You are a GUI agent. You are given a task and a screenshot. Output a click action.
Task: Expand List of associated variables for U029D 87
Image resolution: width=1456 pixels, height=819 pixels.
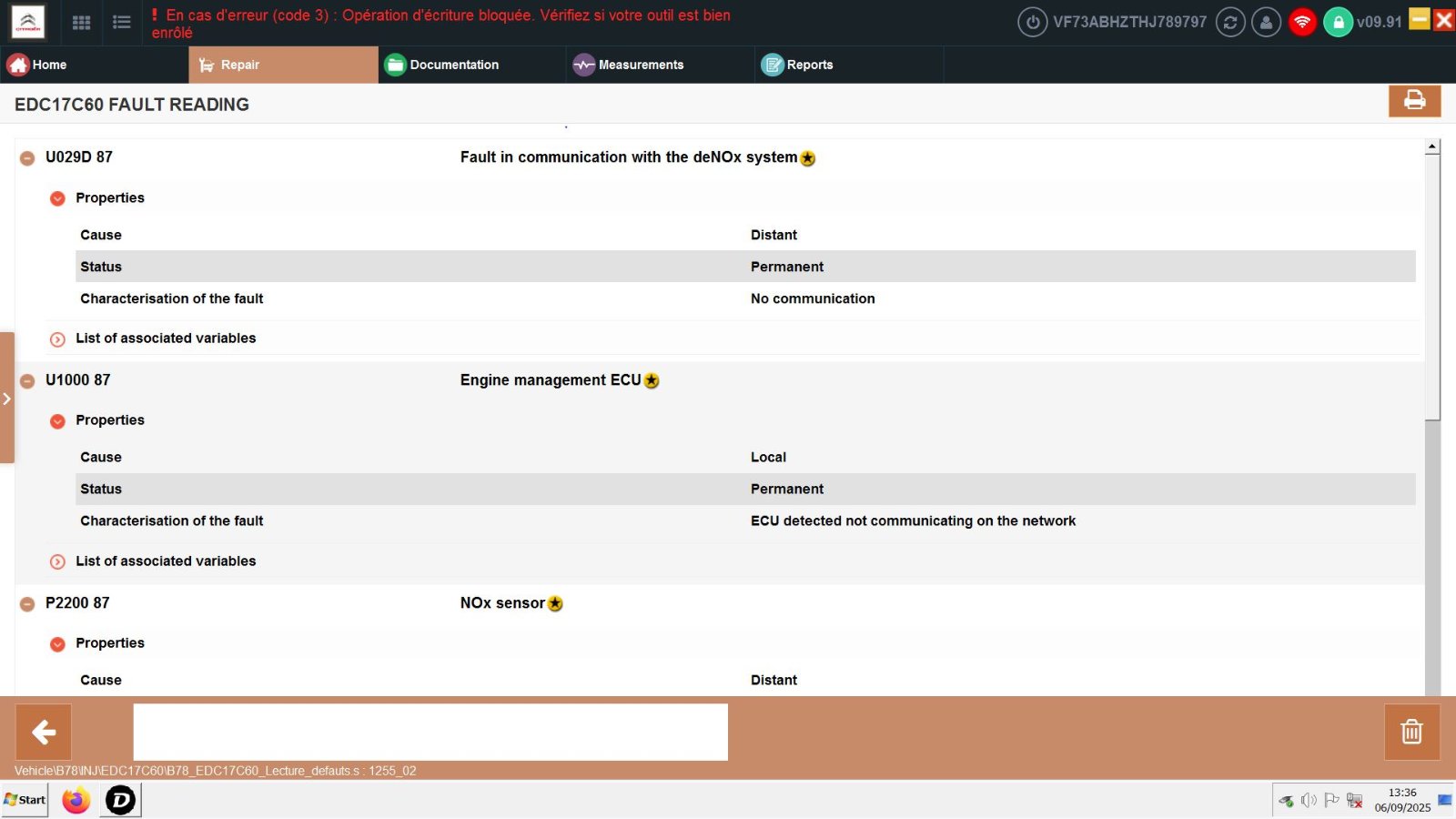click(57, 339)
